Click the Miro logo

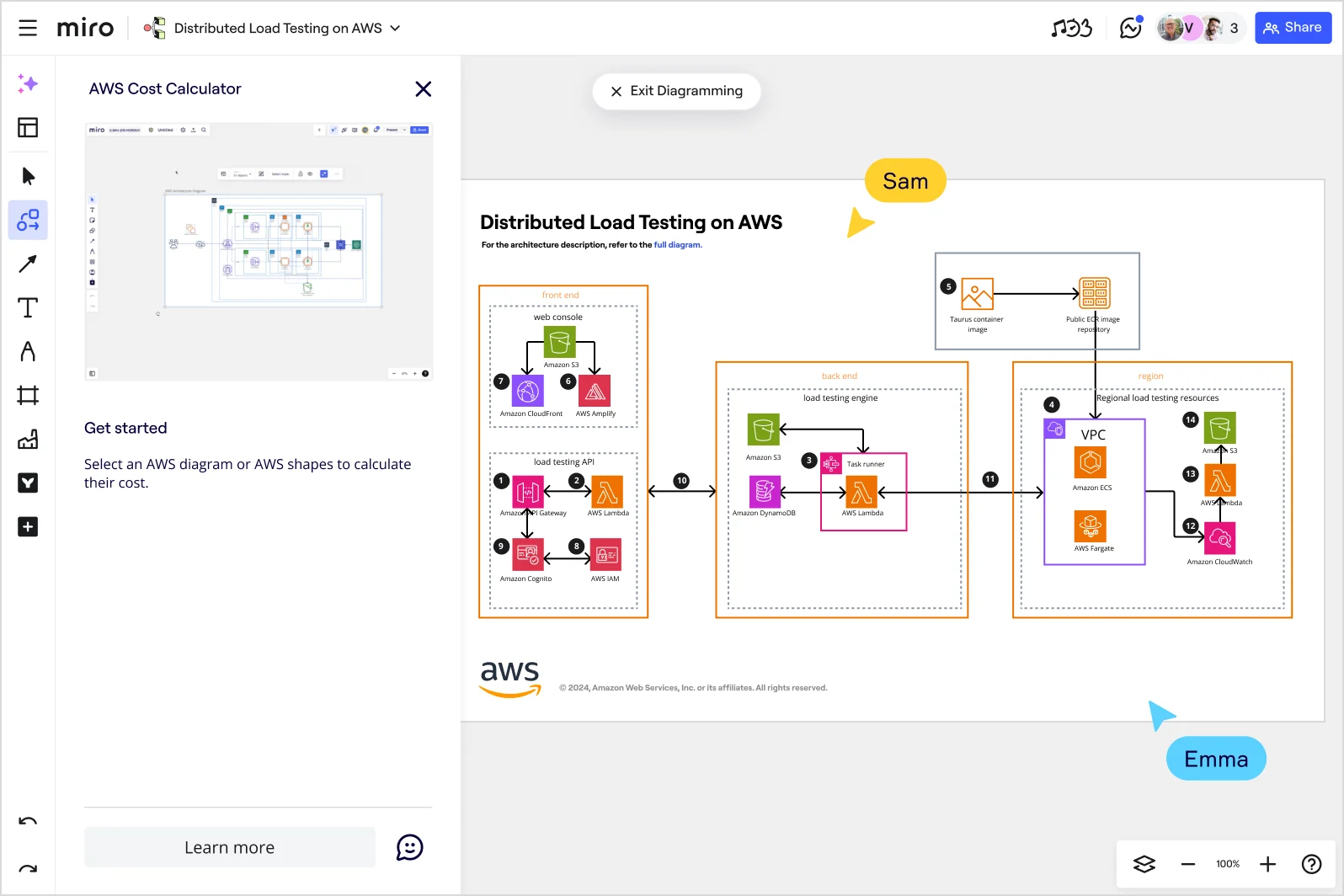pyautogui.click(x=85, y=28)
